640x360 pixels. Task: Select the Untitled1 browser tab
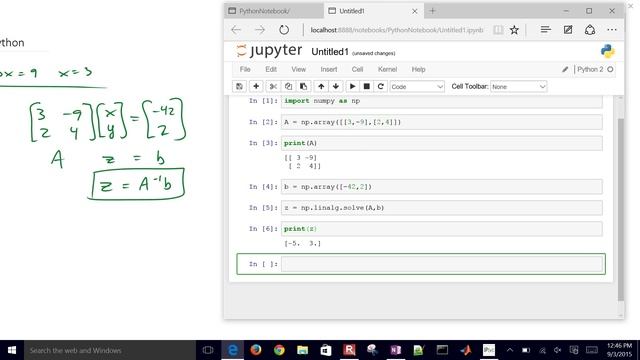tap(373, 11)
